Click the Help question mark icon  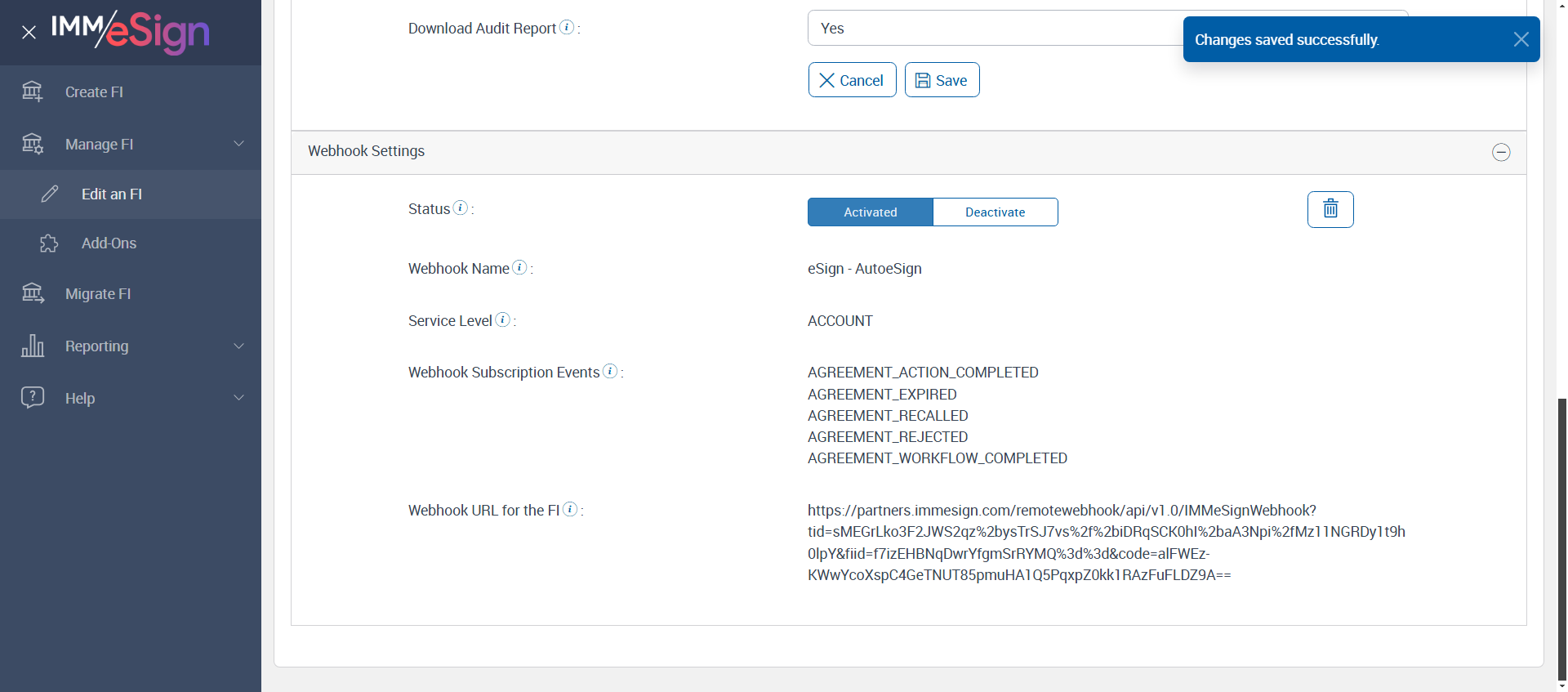[x=33, y=397]
